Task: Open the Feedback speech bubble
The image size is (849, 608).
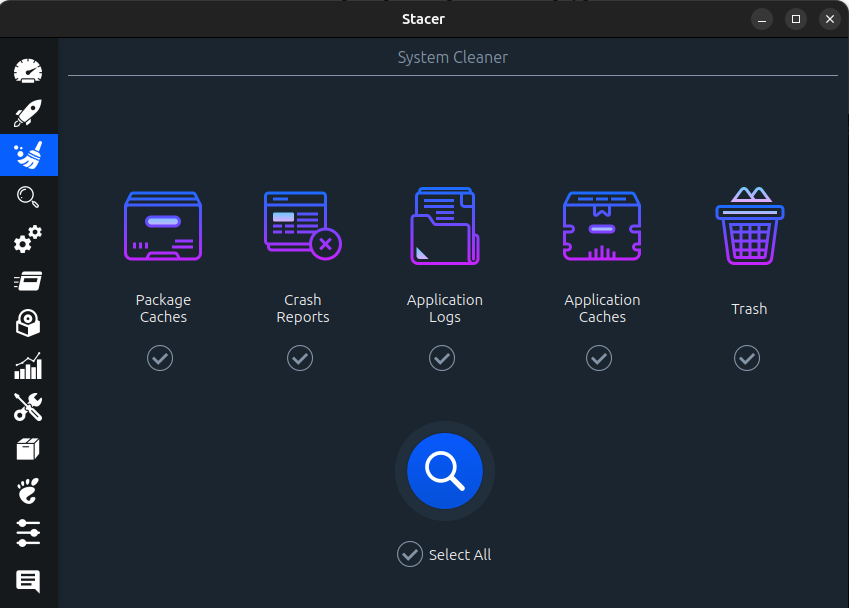Action: pyautogui.click(x=28, y=580)
